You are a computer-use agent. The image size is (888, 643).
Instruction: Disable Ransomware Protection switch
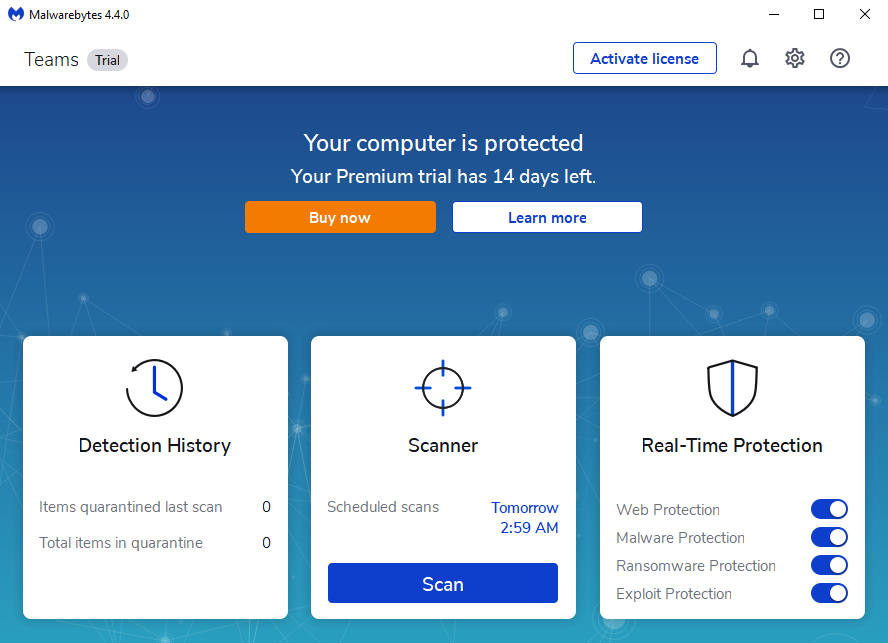tap(829, 565)
